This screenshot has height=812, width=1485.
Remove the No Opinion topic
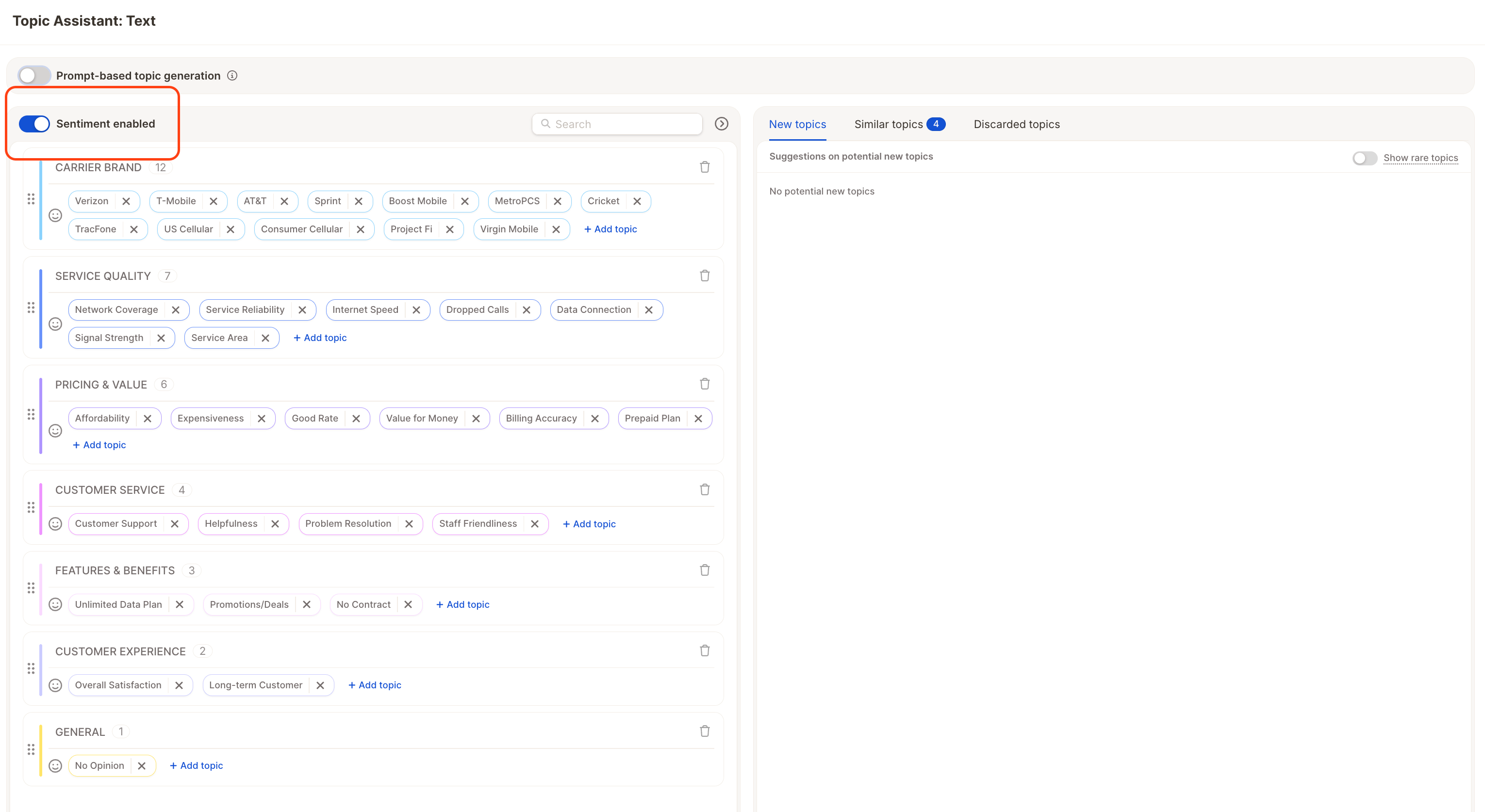click(x=142, y=765)
